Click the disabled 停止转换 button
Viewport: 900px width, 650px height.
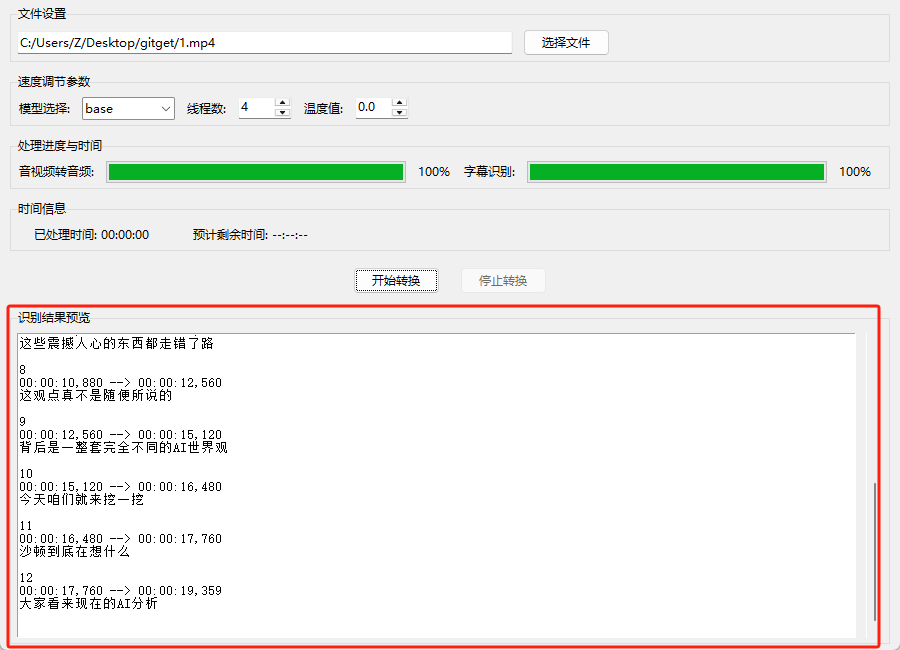point(503,280)
